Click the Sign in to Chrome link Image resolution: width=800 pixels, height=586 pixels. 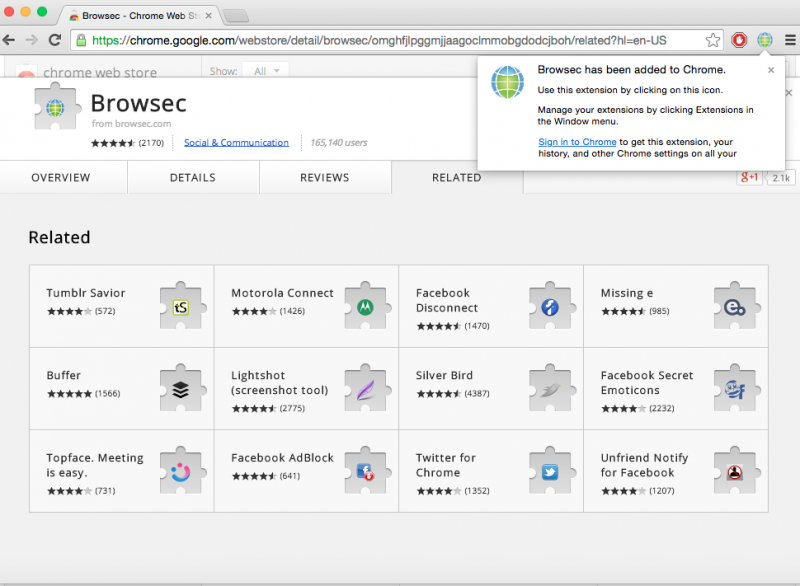(x=577, y=142)
